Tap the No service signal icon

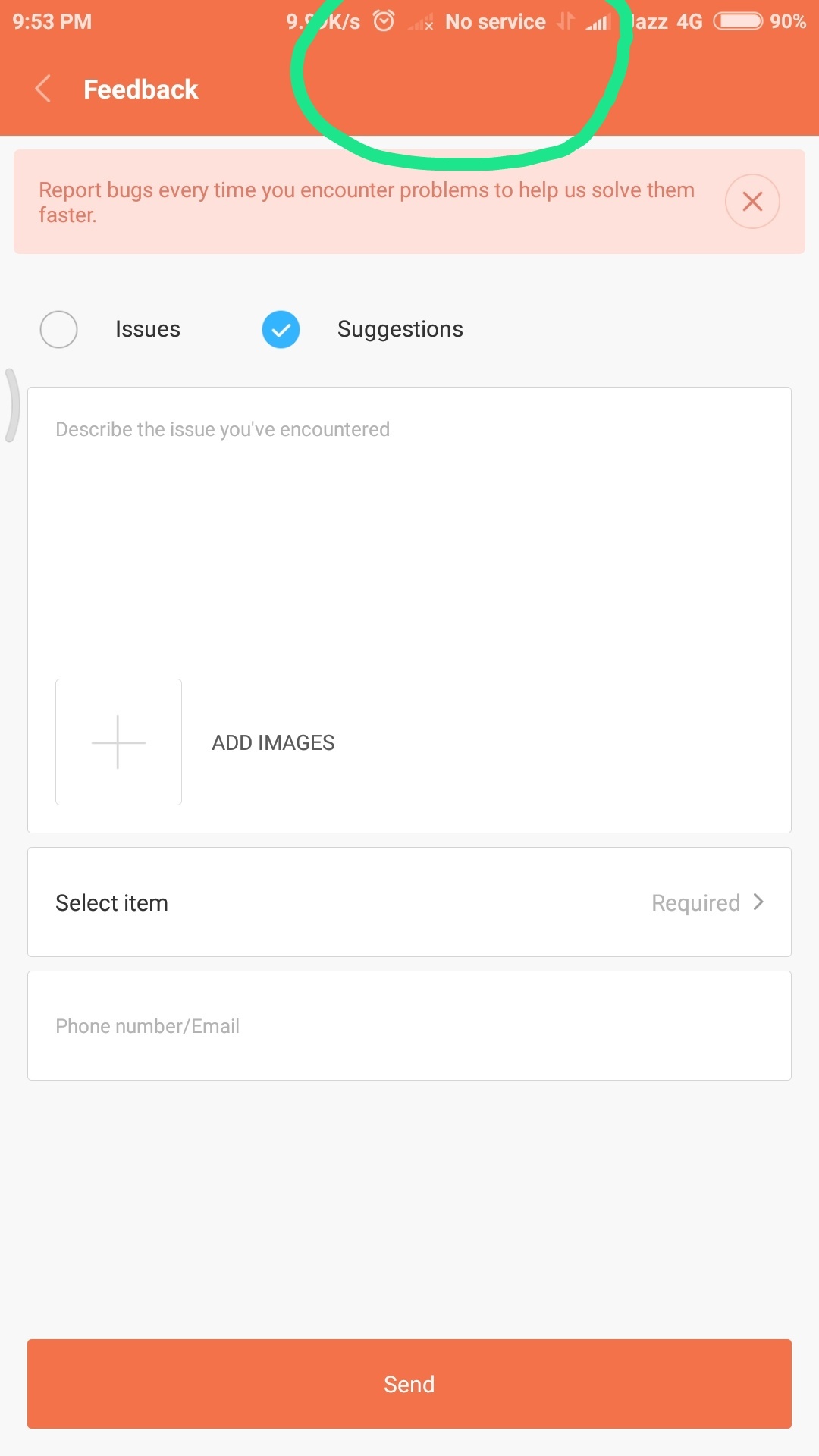(421, 23)
